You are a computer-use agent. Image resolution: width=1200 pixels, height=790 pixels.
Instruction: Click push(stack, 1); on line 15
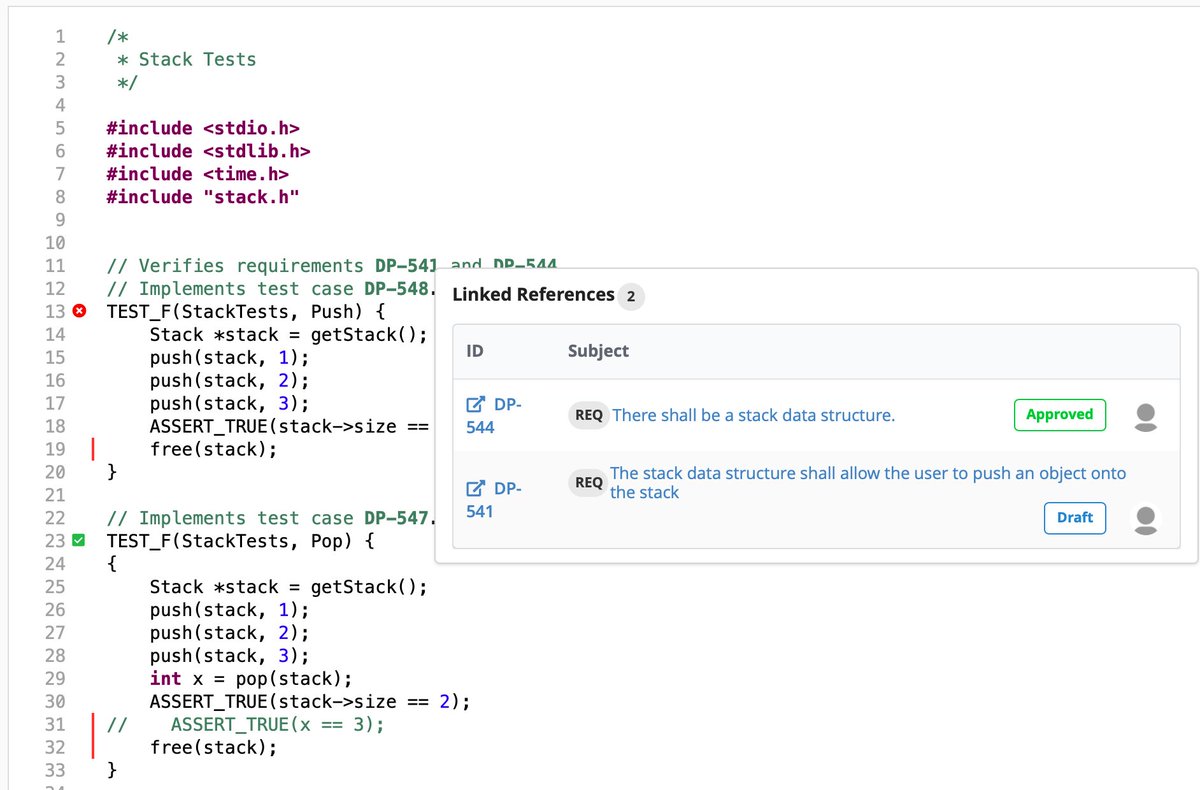pos(230,358)
